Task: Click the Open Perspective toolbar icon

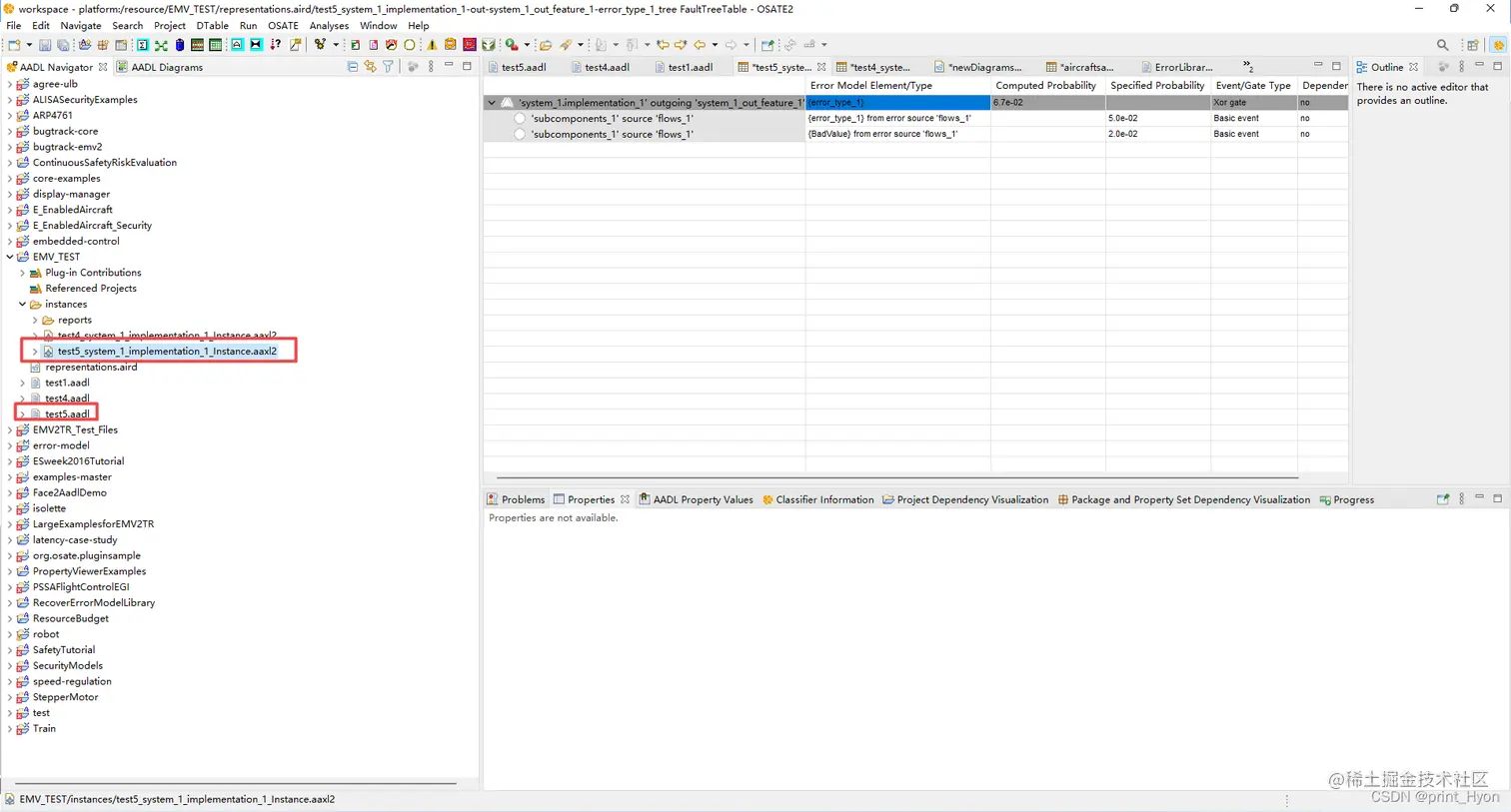Action: (1473, 45)
